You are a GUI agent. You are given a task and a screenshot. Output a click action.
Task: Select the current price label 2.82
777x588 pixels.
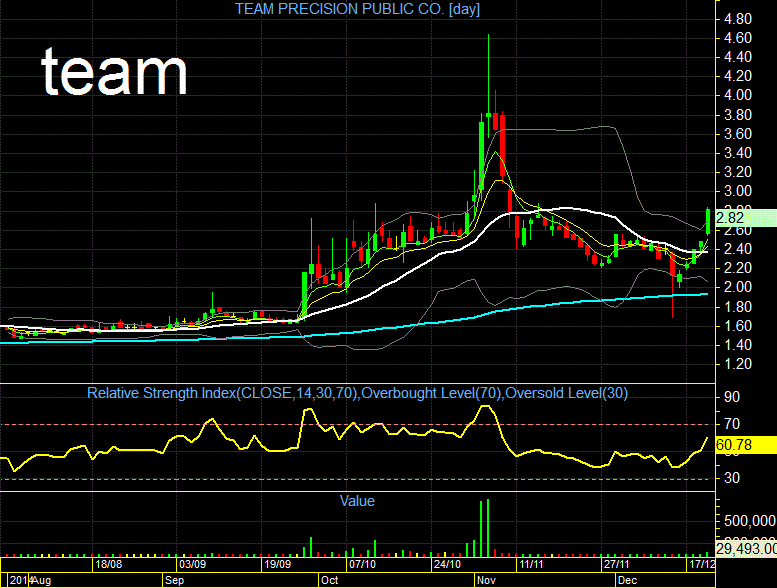coord(746,218)
